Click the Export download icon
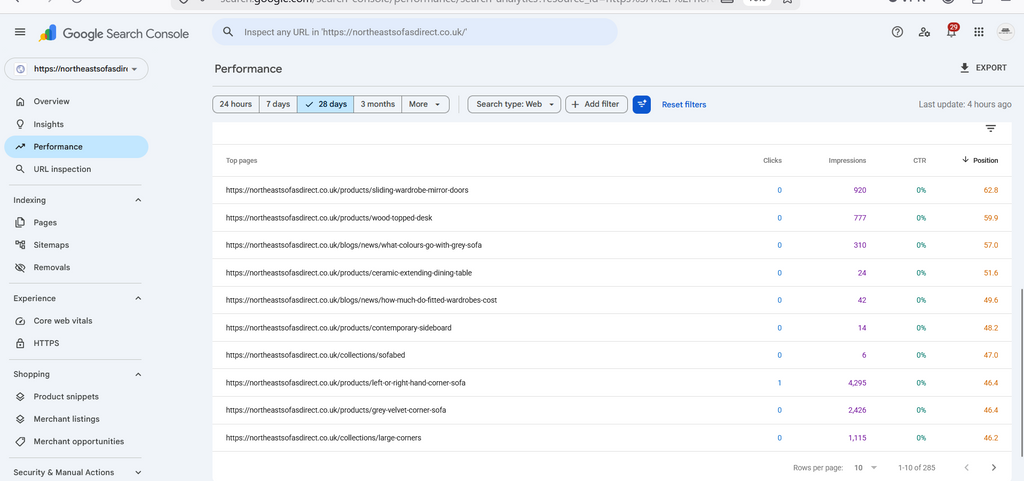 (965, 68)
